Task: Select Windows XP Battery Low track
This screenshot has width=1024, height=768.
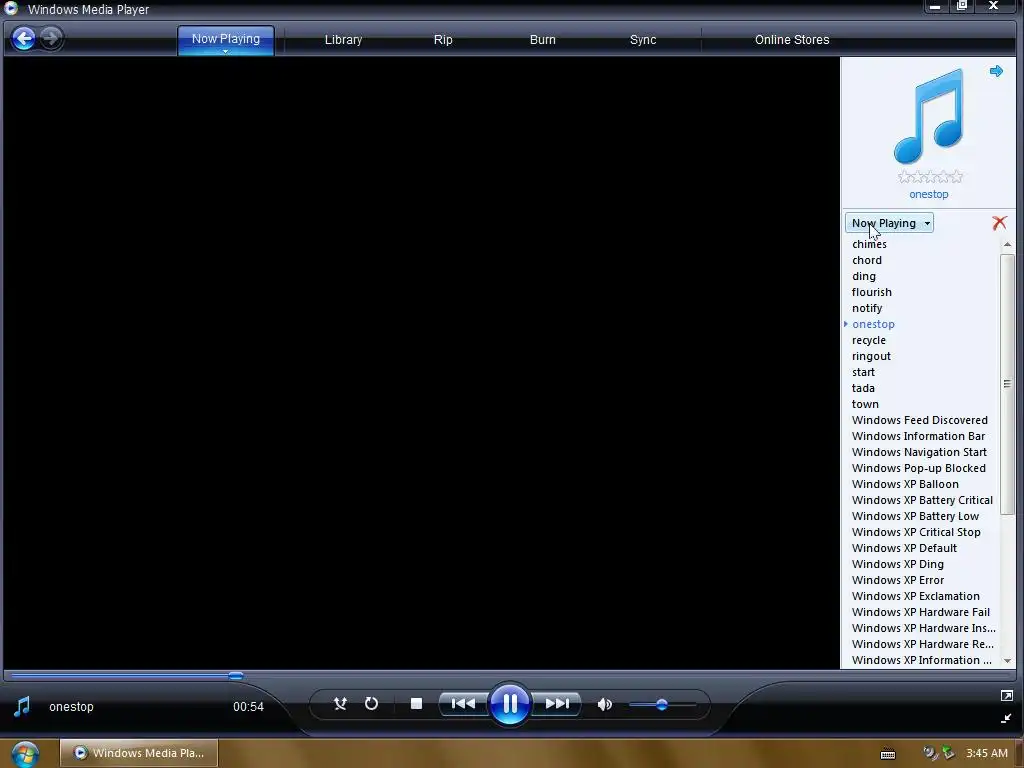Action: point(915,516)
